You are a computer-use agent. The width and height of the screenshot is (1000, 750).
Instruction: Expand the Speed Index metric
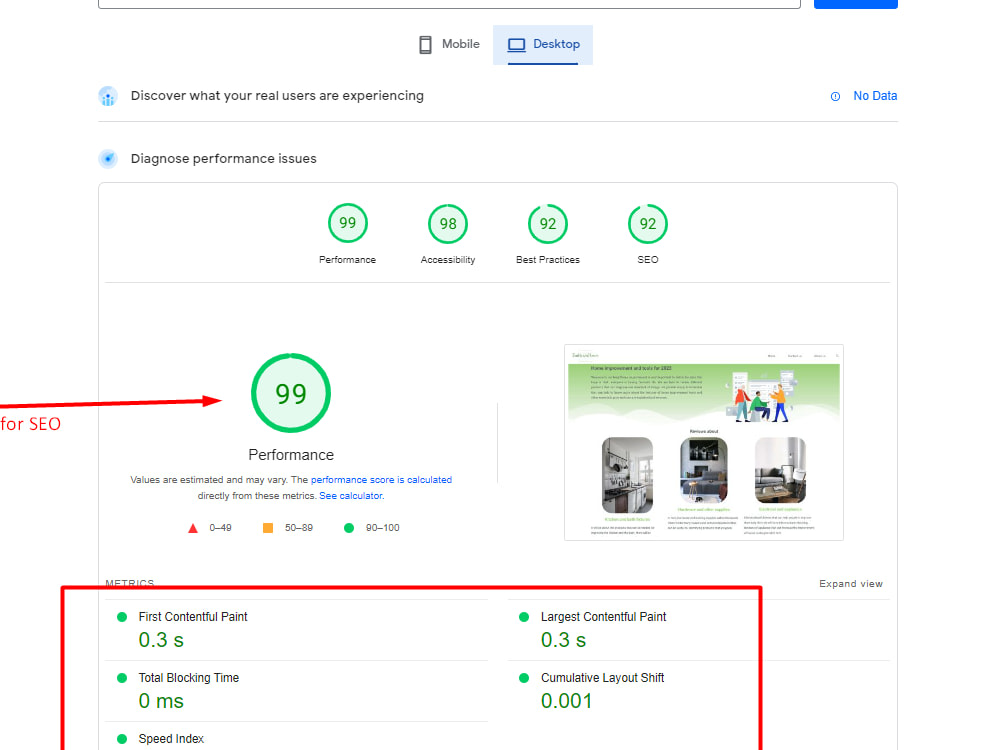click(297, 737)
